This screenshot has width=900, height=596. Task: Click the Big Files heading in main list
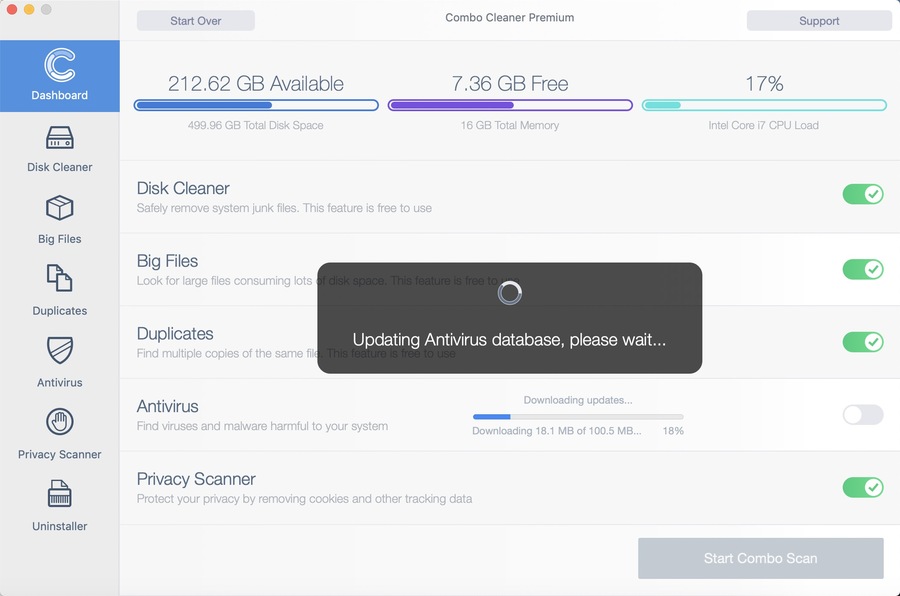click(x=168, y=261)
